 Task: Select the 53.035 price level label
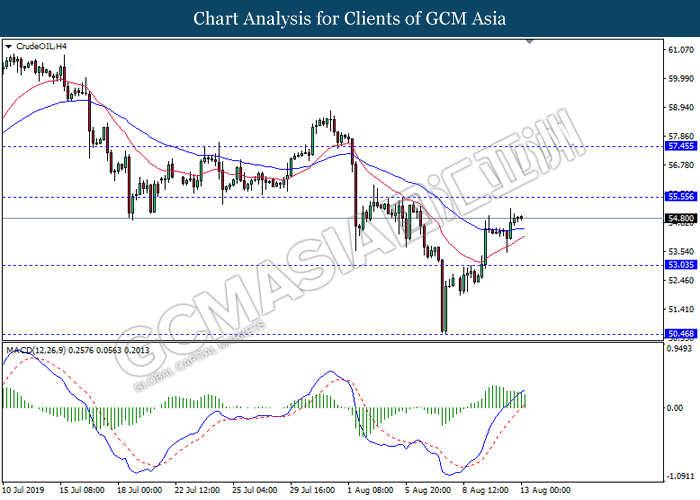pos(680,265)
